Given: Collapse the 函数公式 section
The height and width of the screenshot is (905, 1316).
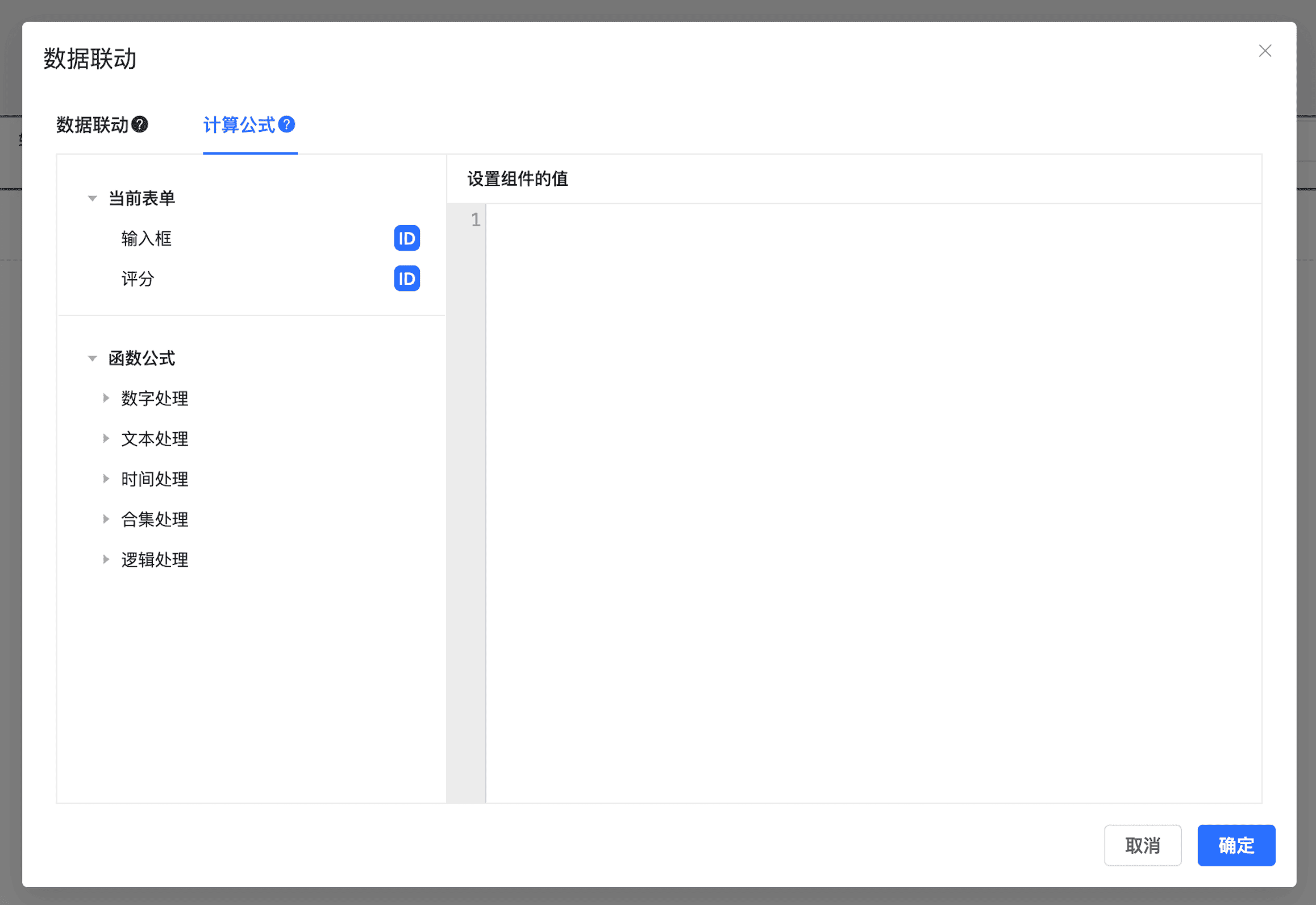Looking at the screenshot, I should (92, 358).
